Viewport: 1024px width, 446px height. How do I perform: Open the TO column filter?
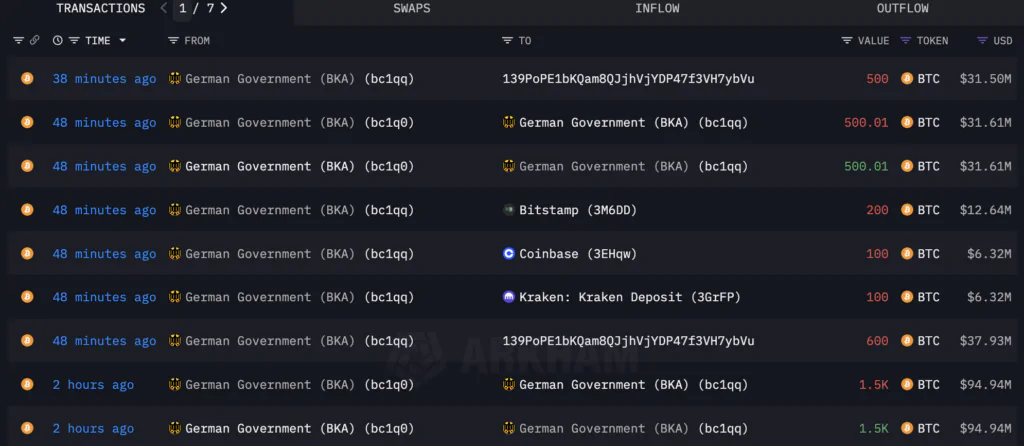[508, 41]
